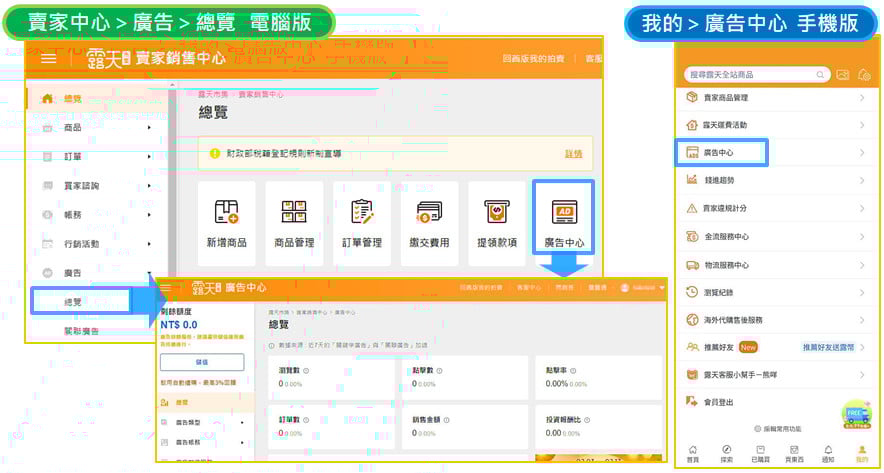884x473 pixels.
Task: Open 廣告中心 in mobile menu list
Action: tap(722, 153)
